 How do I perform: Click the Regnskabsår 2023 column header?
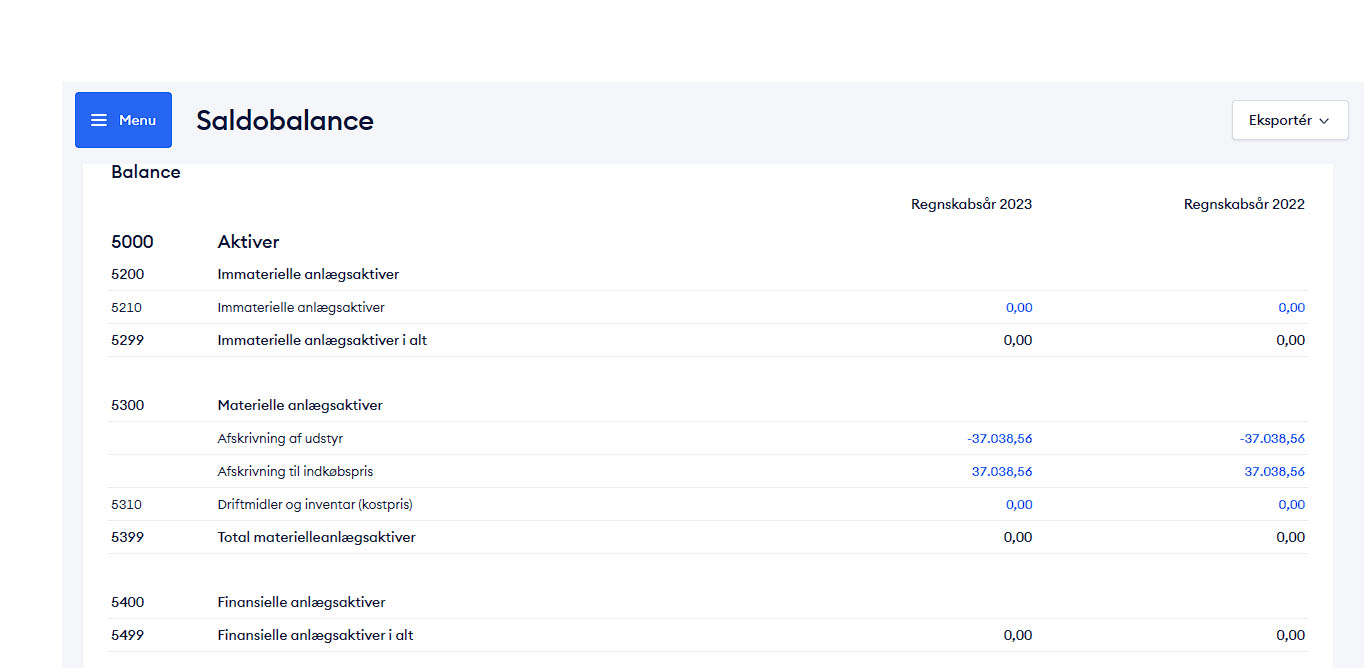coord(970,205)
